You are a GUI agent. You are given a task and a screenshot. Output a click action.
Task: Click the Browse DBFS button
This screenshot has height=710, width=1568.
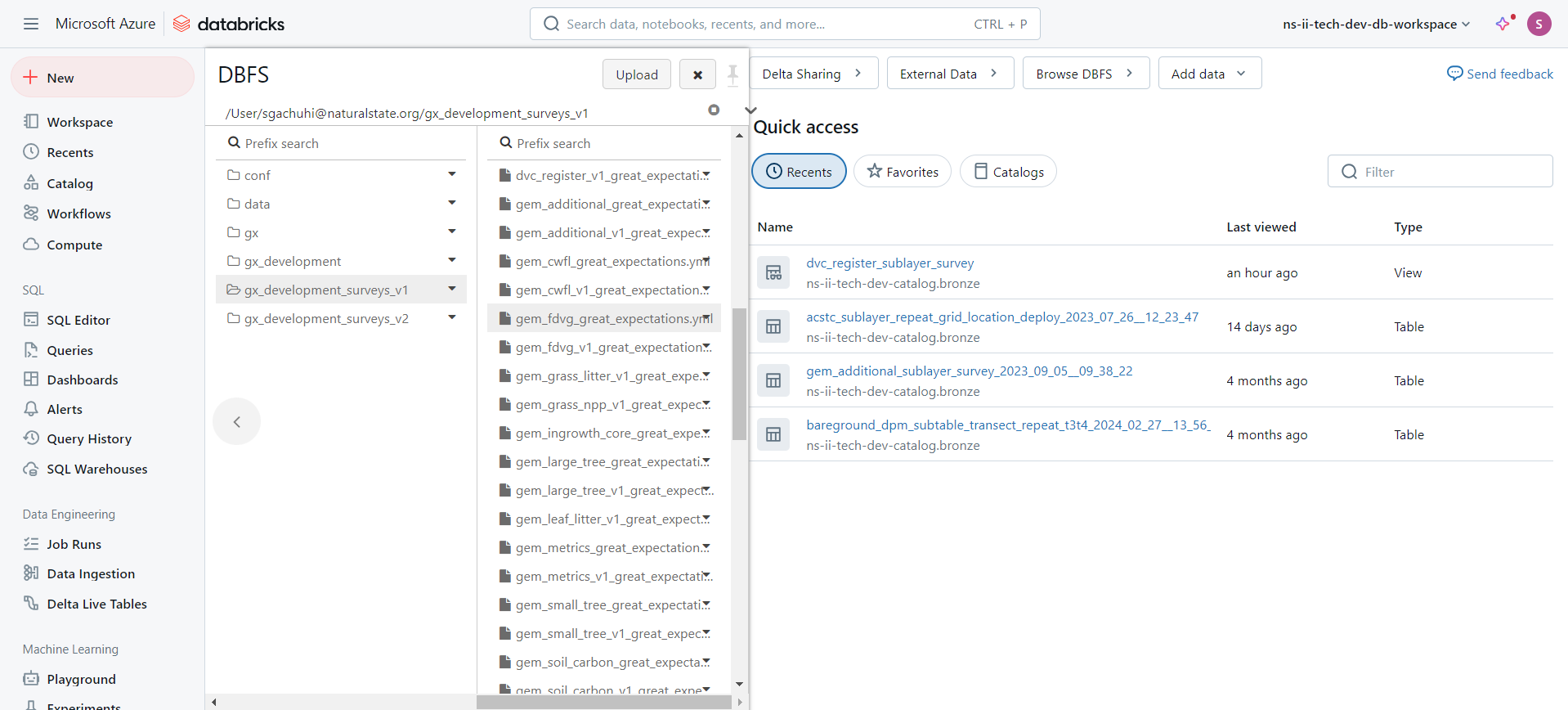click(1086, 74)
